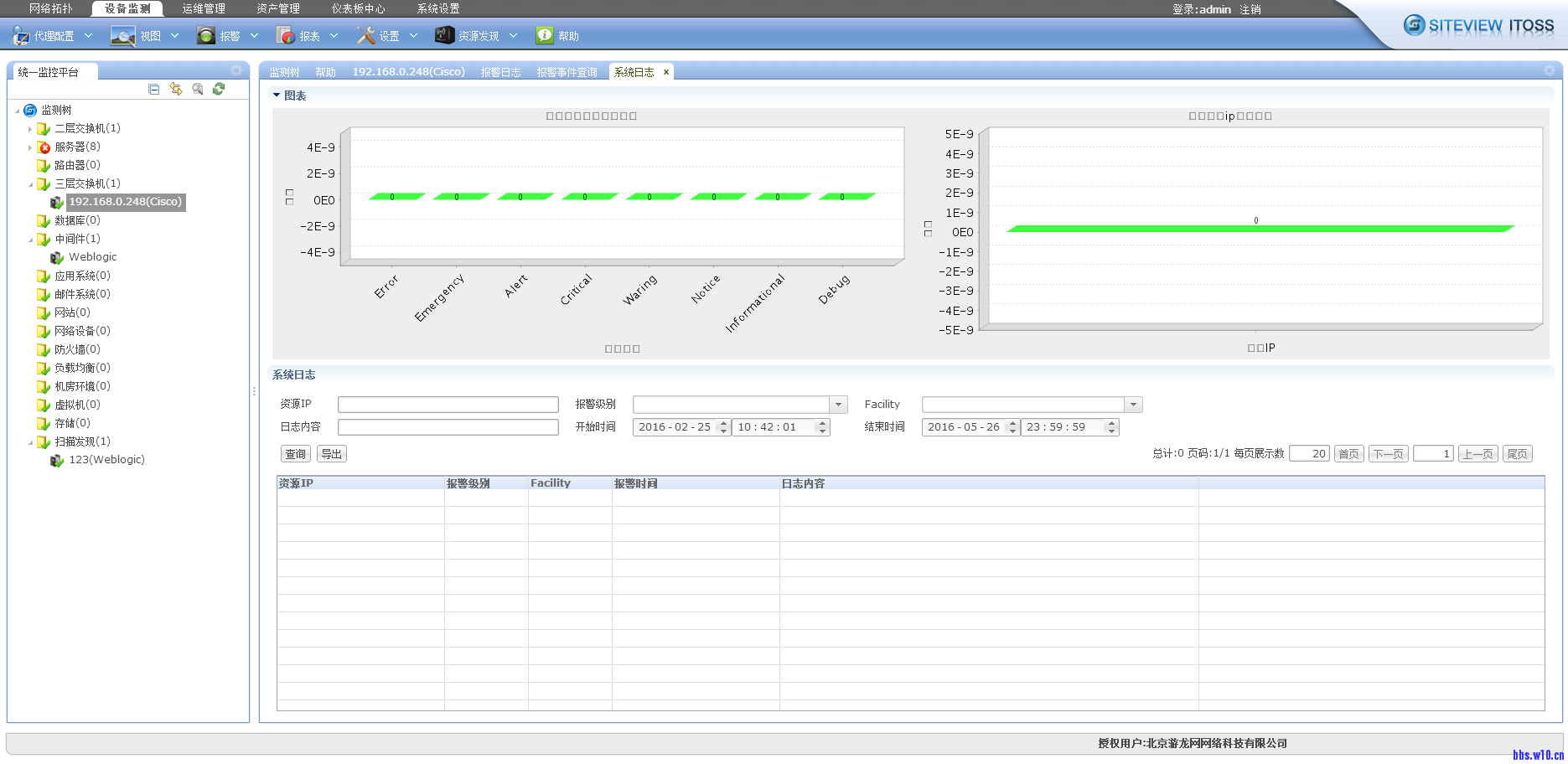Click the 导出 export button

pos(332,454)
